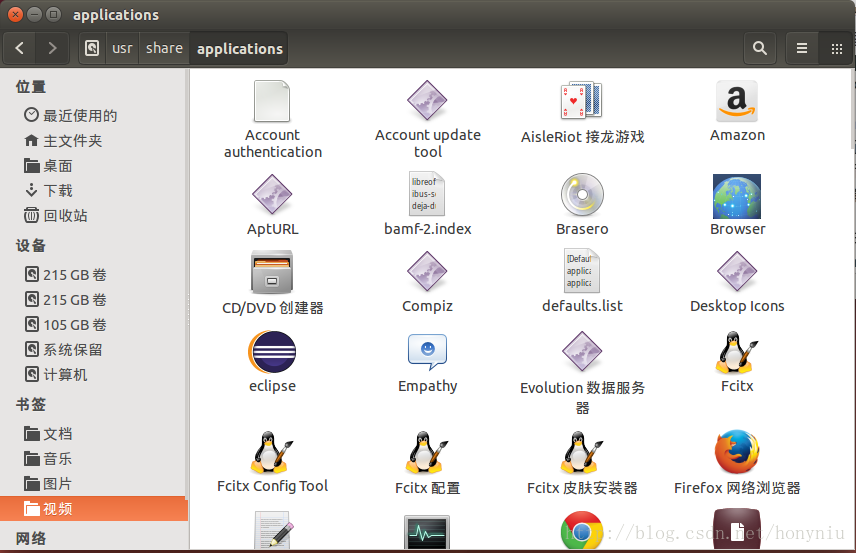Select the Desktop Icons launcher
The width and height of the screenshot is (856, 553).
pyautogui.click(x=737, y=272)
